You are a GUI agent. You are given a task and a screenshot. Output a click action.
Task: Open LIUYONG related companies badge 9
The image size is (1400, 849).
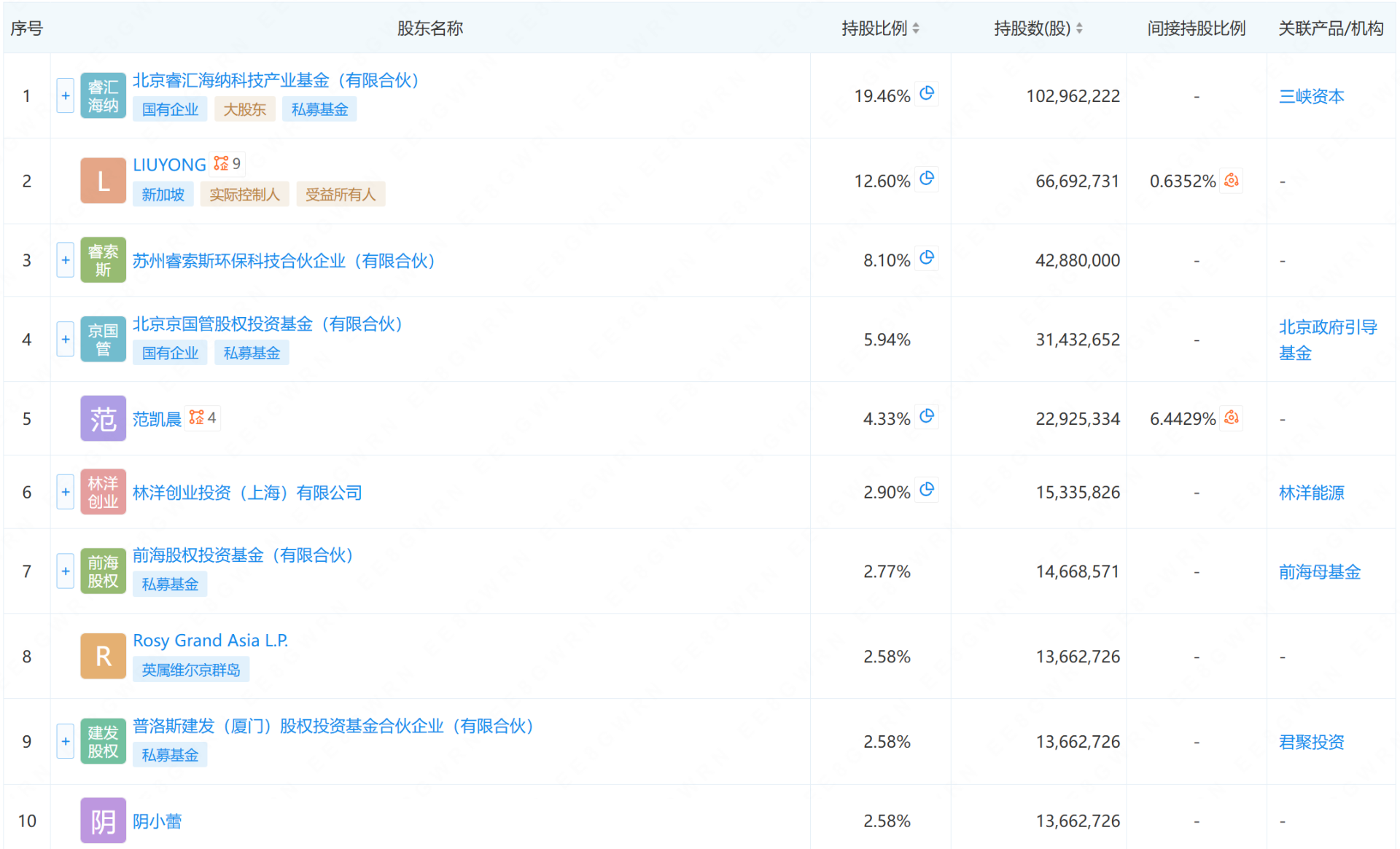(227, 164)
